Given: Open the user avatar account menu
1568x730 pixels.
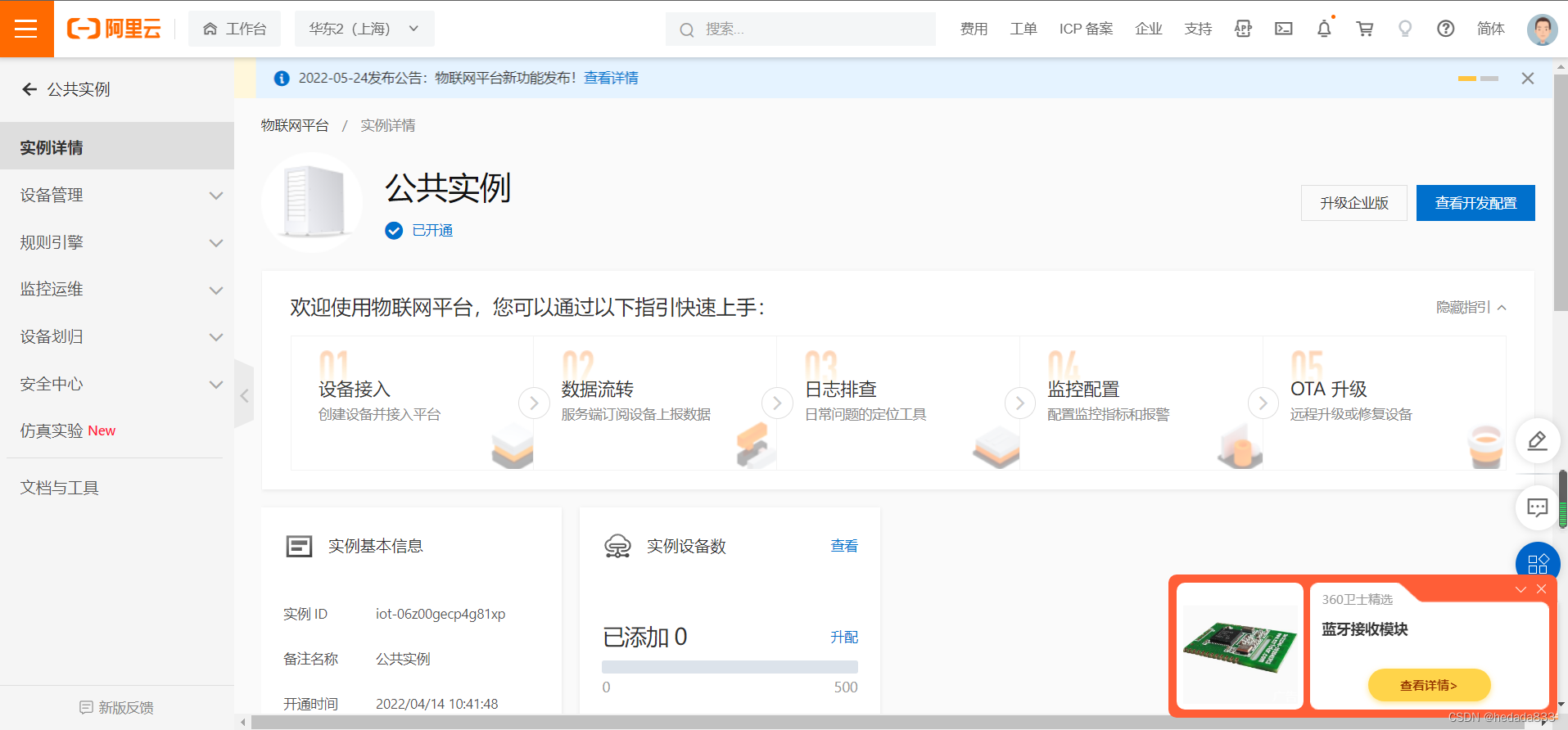Looking at the screenshot, I should click(1543, 29).
